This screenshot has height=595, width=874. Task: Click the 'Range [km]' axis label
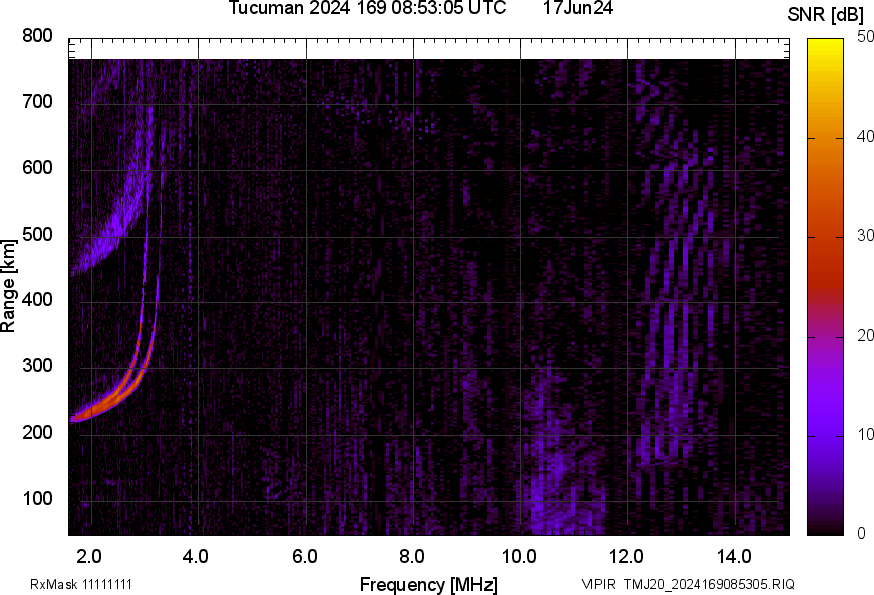click(x=8, y=286)
